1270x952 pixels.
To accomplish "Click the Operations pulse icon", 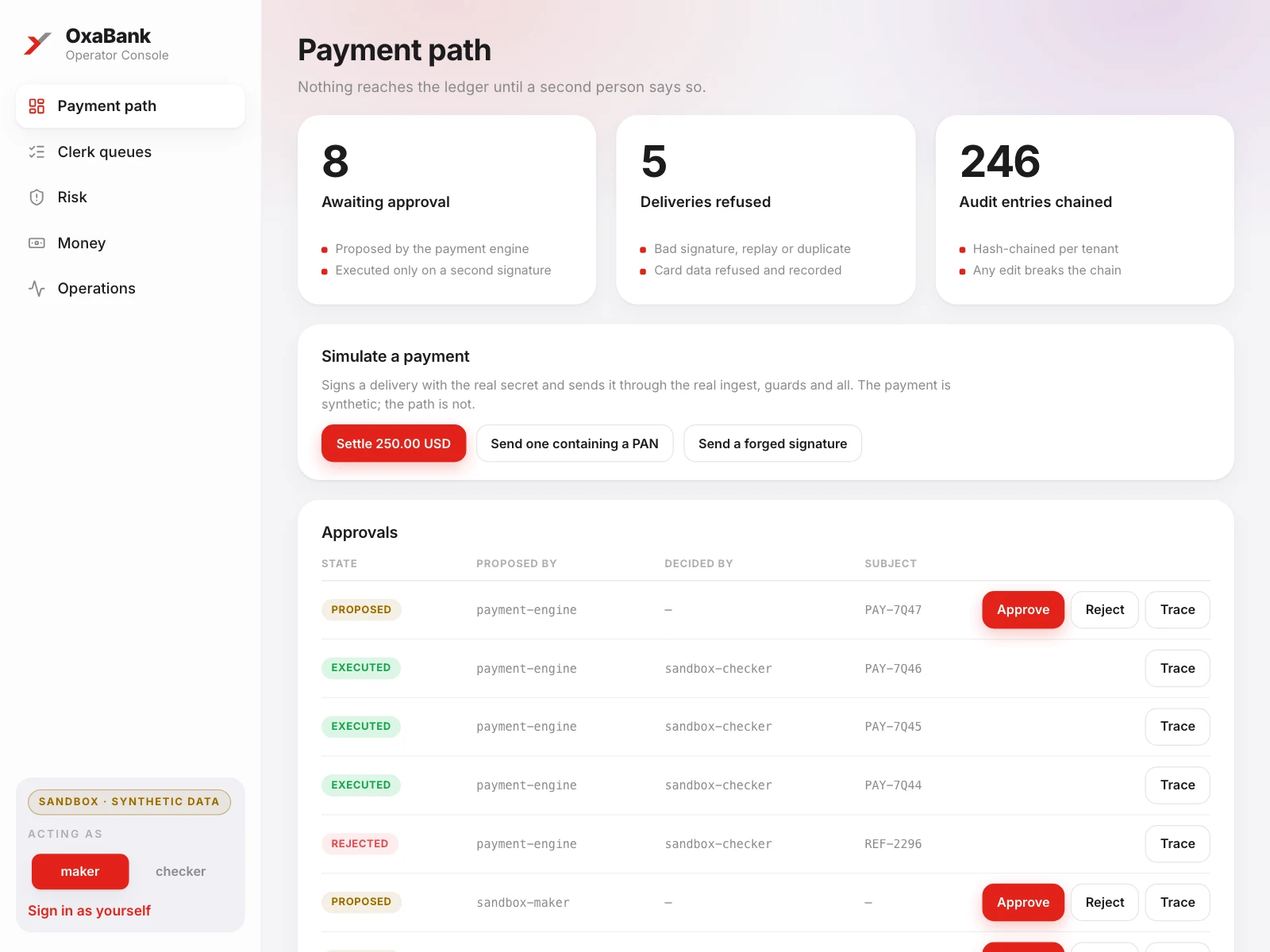I will coord(37,289).
